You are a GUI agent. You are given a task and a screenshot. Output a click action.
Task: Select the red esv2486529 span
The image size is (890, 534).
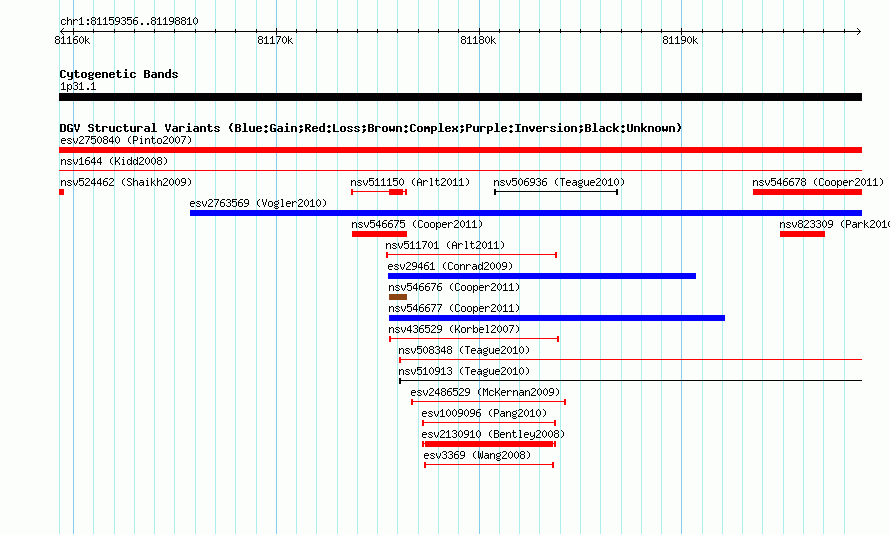tap(489, 402)
